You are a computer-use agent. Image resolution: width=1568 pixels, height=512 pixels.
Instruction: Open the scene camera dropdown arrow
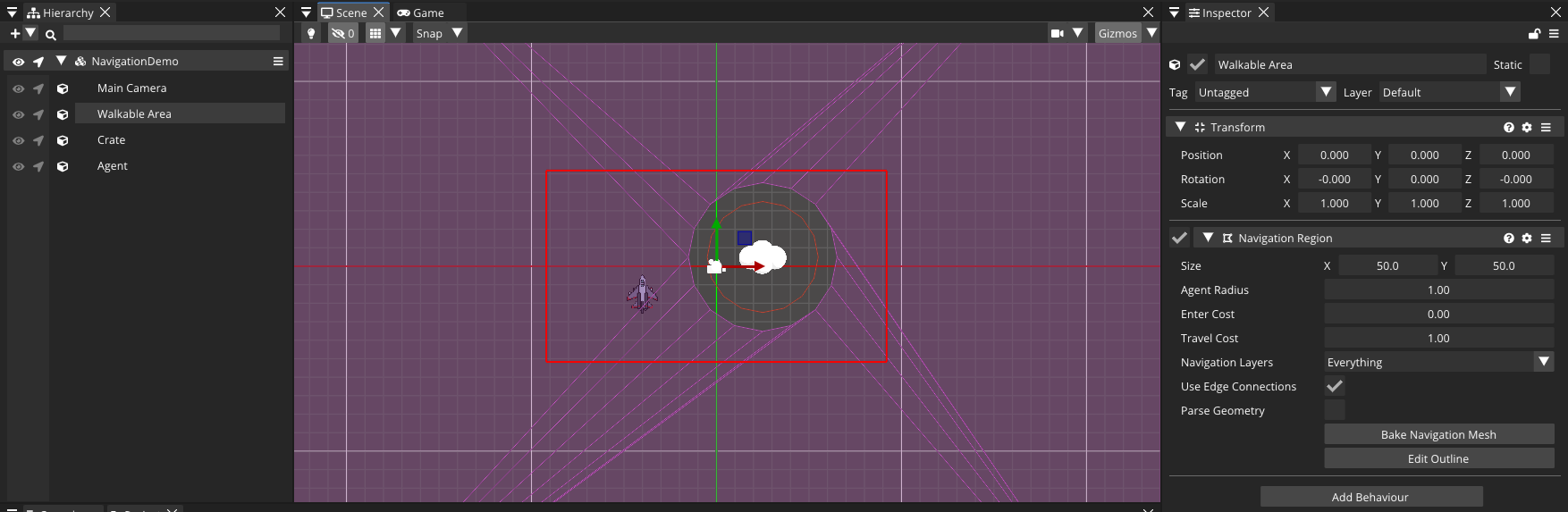pyautogui.click(x=1077, y=33)
